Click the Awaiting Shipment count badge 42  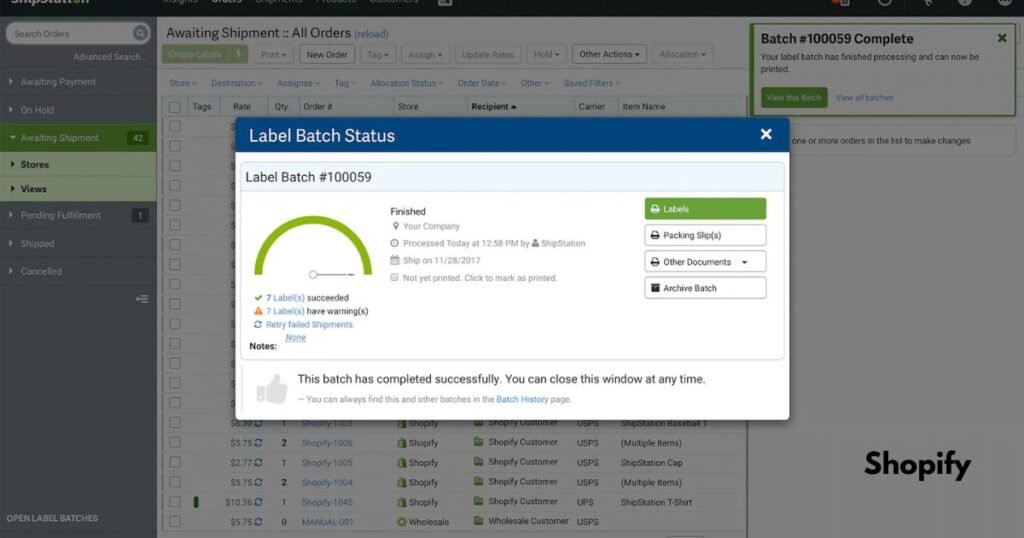tap(138, 138)
